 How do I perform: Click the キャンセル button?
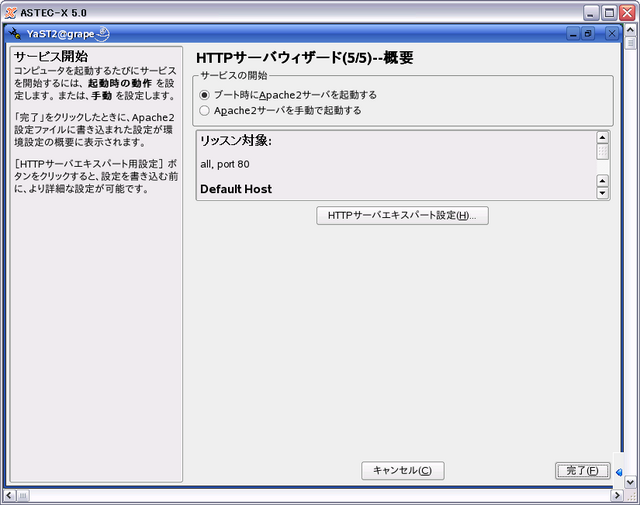point(402,471)
